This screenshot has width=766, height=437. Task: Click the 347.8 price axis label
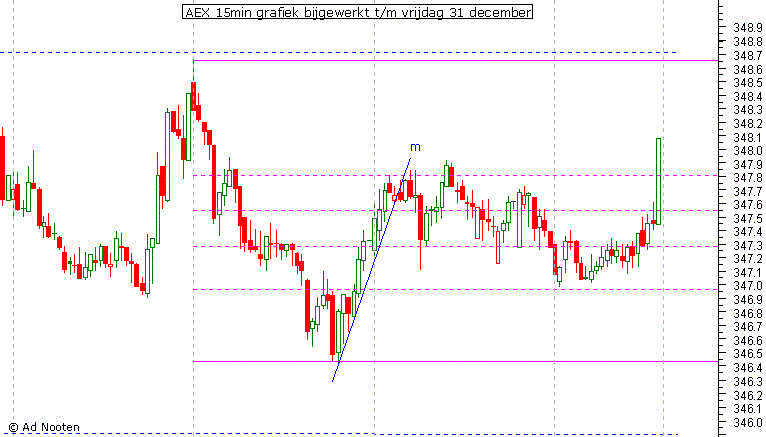[747, 178]
